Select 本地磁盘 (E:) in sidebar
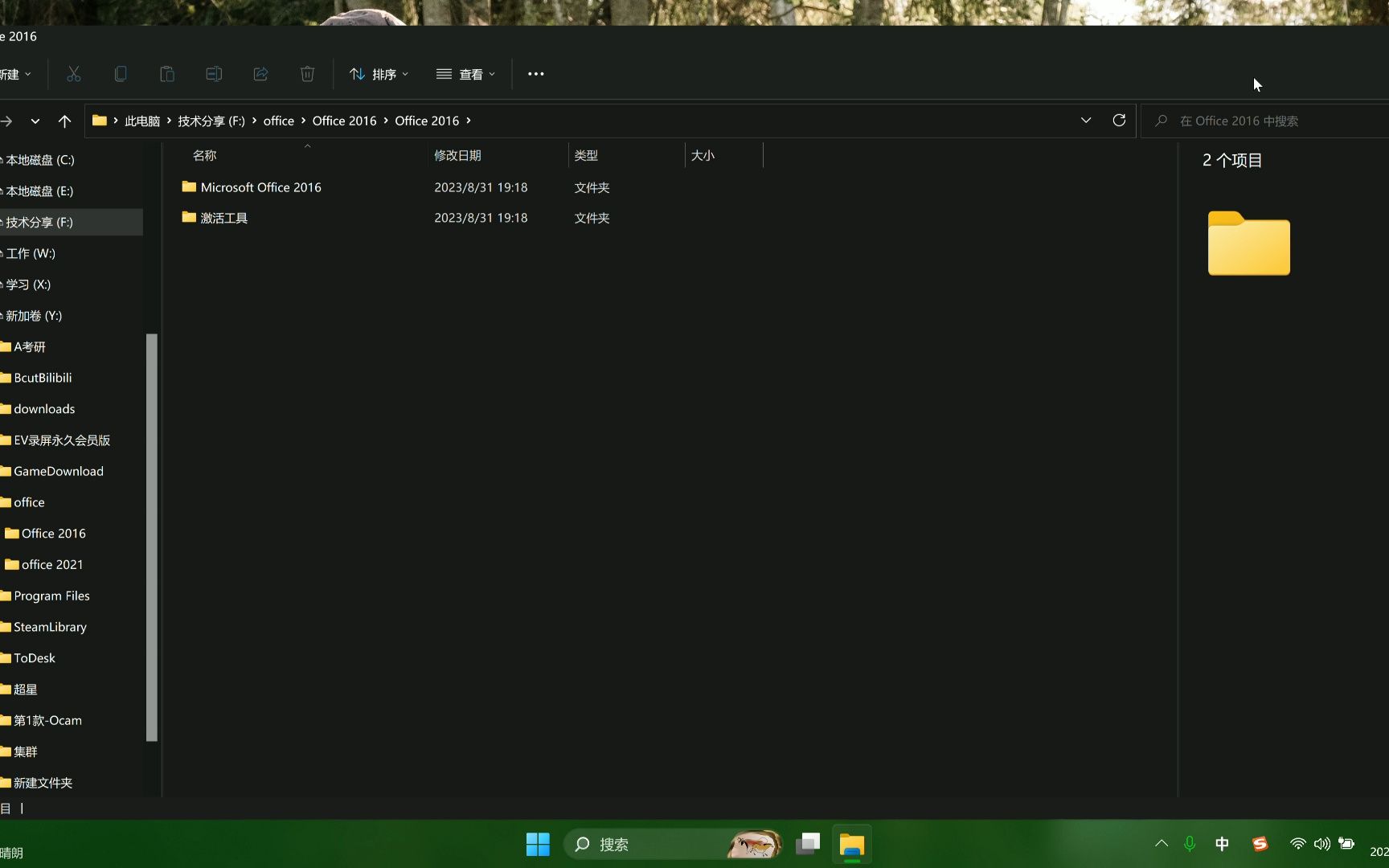Viewport: 1389px width, 868px height. (x=39, y=191)
